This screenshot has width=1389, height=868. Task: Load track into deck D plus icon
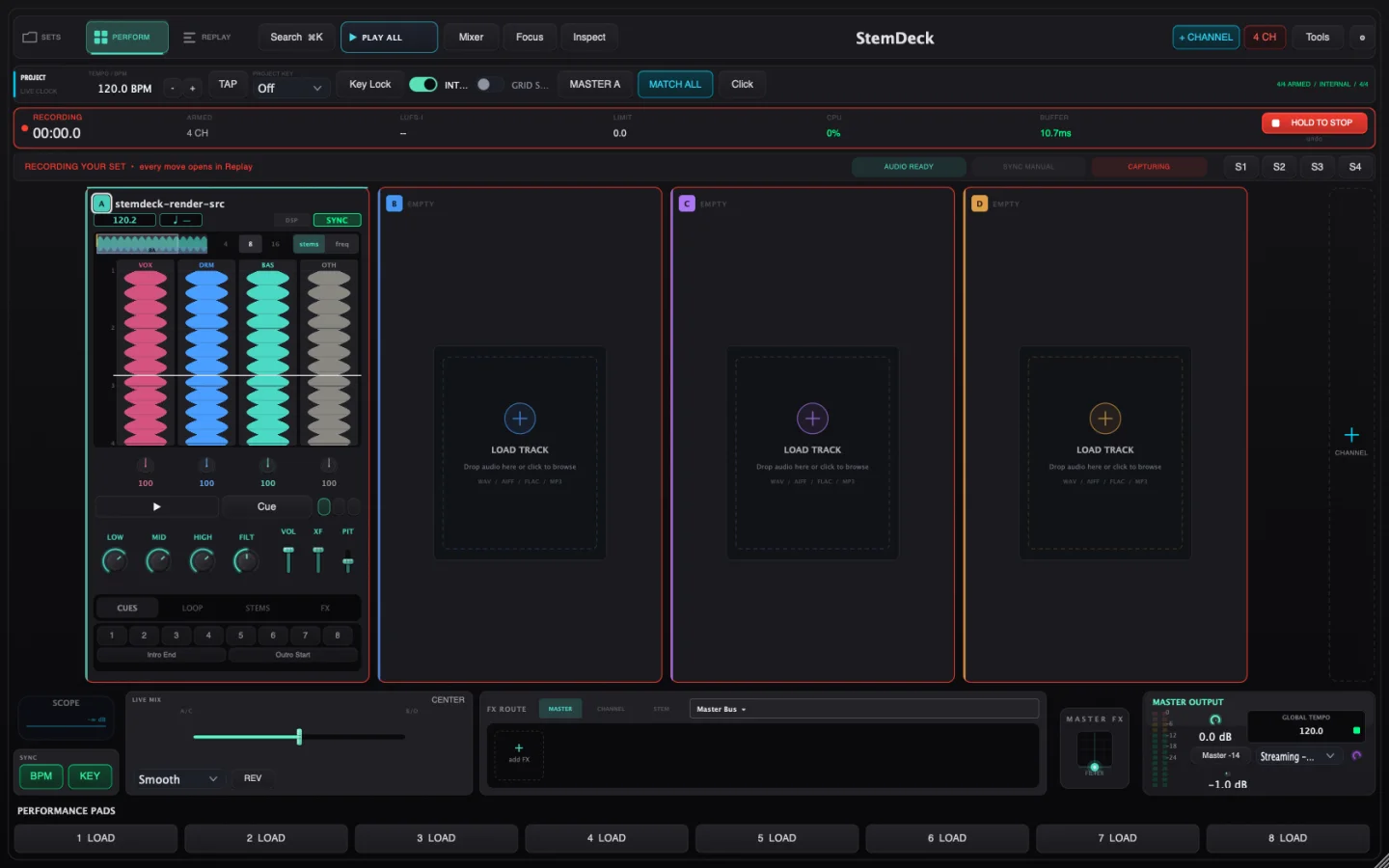click(x=1105, y=419)
